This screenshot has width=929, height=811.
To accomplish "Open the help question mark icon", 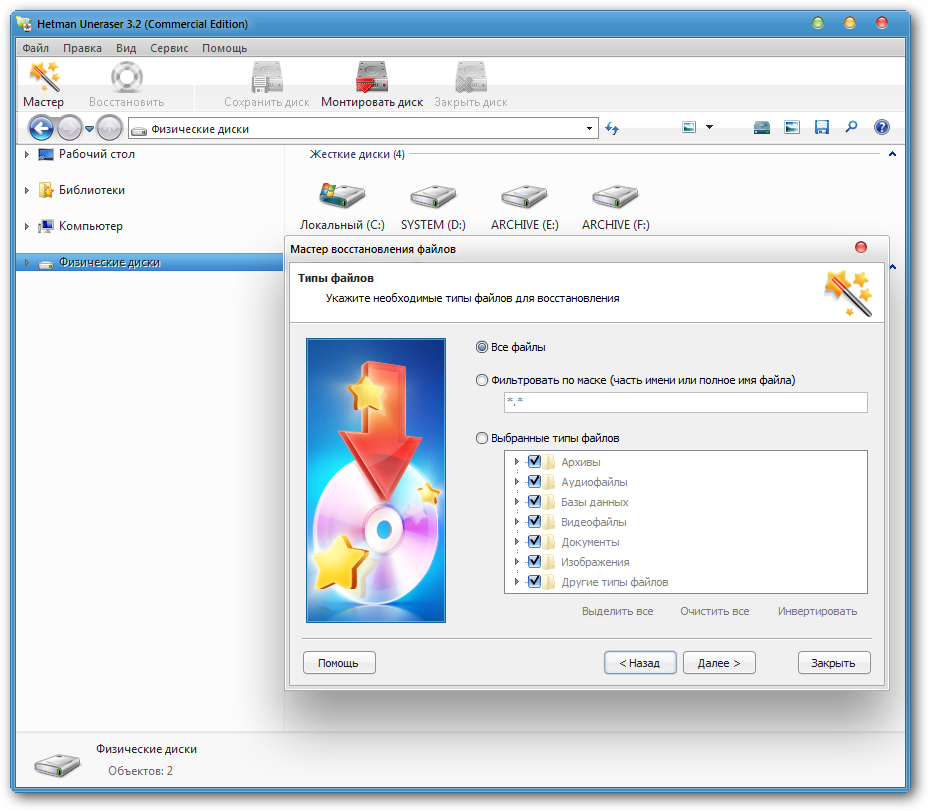I will pyautogui.click(x=881, y=128).
